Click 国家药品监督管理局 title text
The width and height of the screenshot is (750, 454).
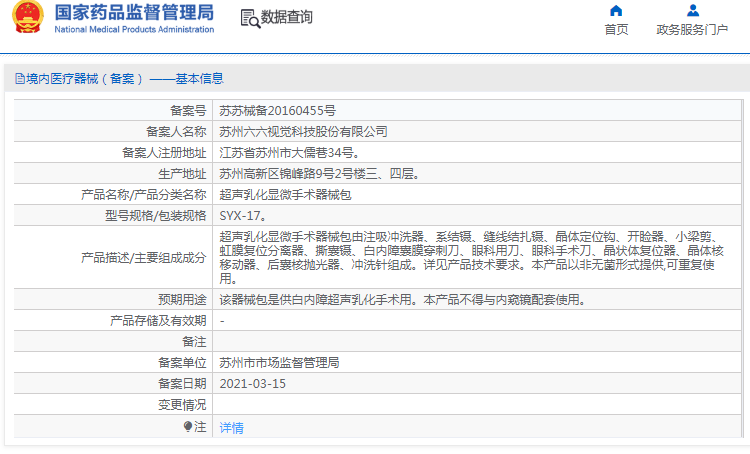coord(134,12)
